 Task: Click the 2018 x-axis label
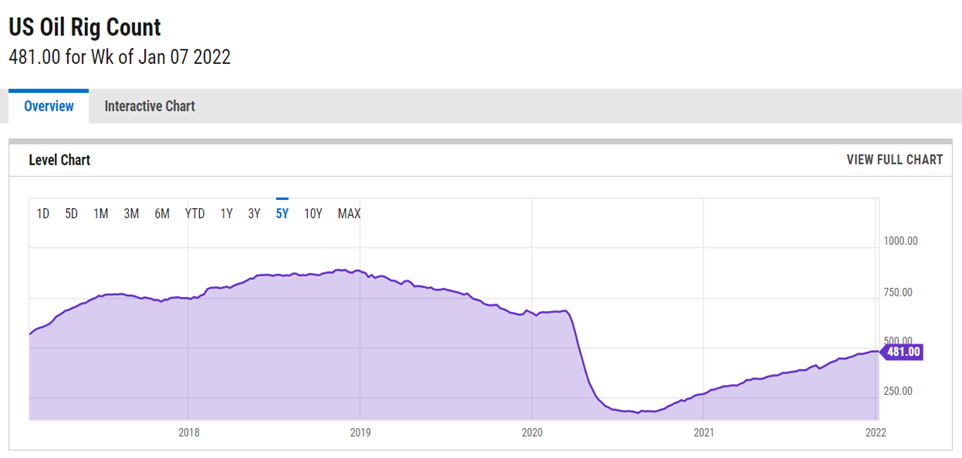pyautogui.click(x=189, y=433)
